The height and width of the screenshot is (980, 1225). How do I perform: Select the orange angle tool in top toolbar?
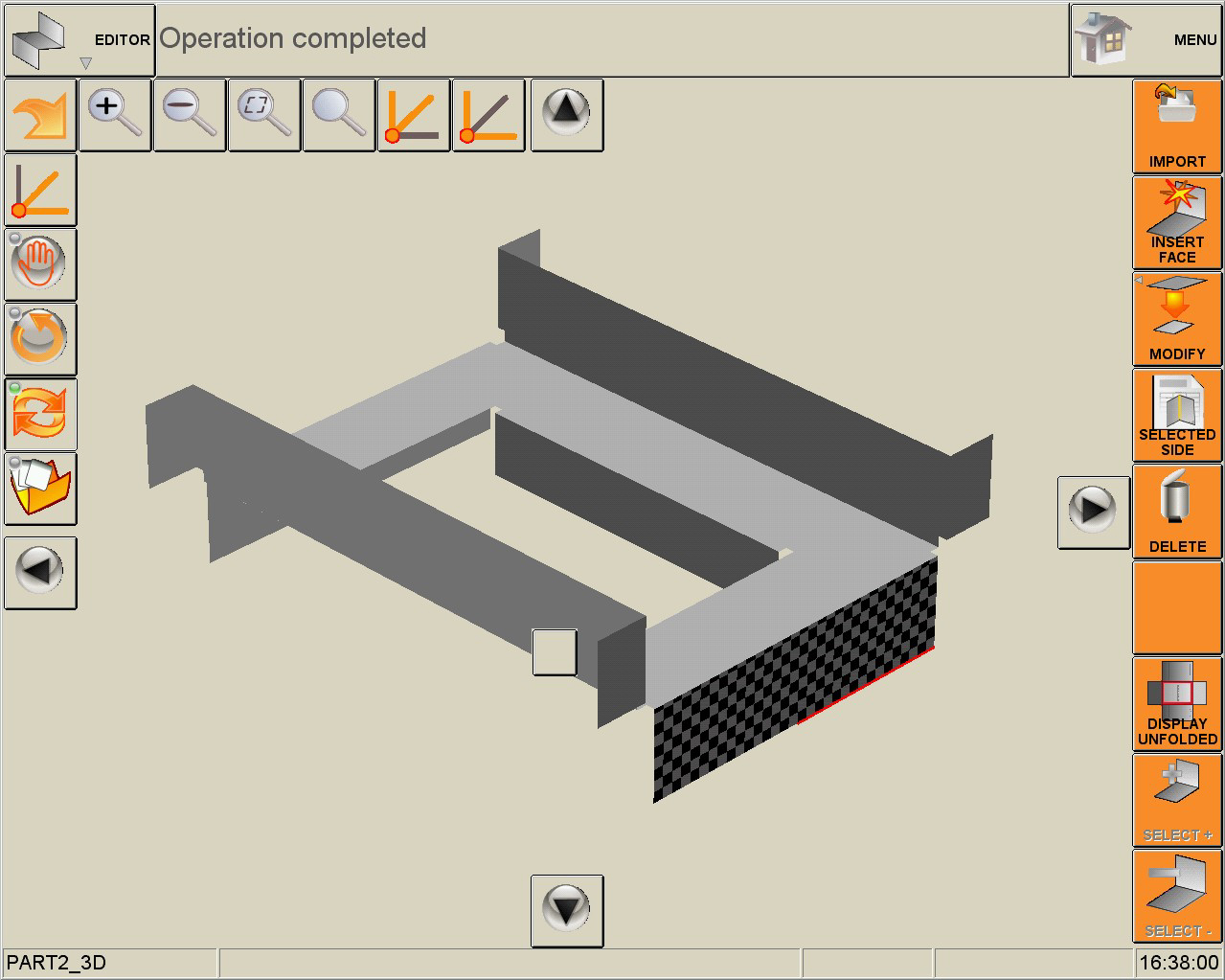pos(414,116)
